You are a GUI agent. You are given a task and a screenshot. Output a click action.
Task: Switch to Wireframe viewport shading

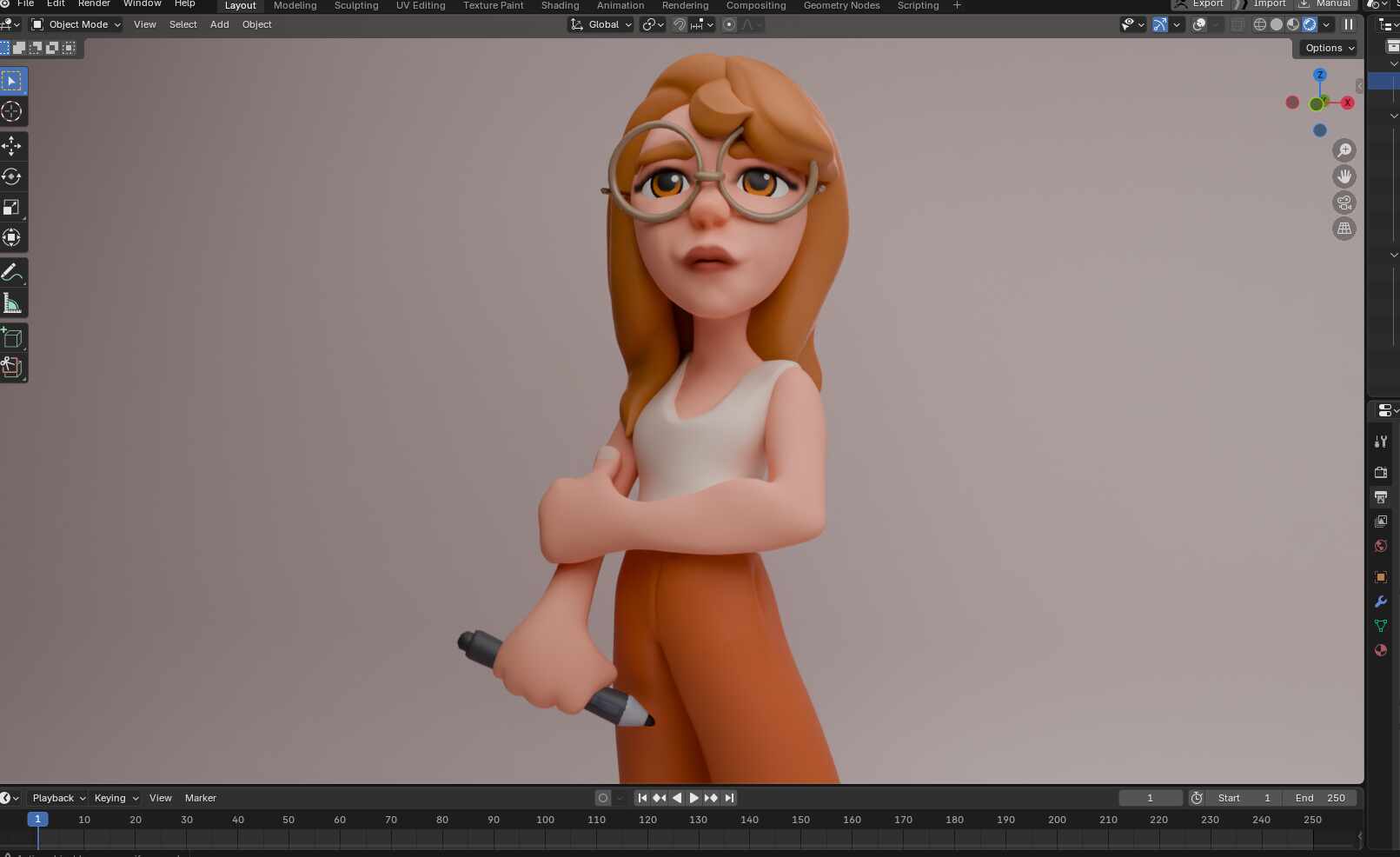tap(1260, 24)
